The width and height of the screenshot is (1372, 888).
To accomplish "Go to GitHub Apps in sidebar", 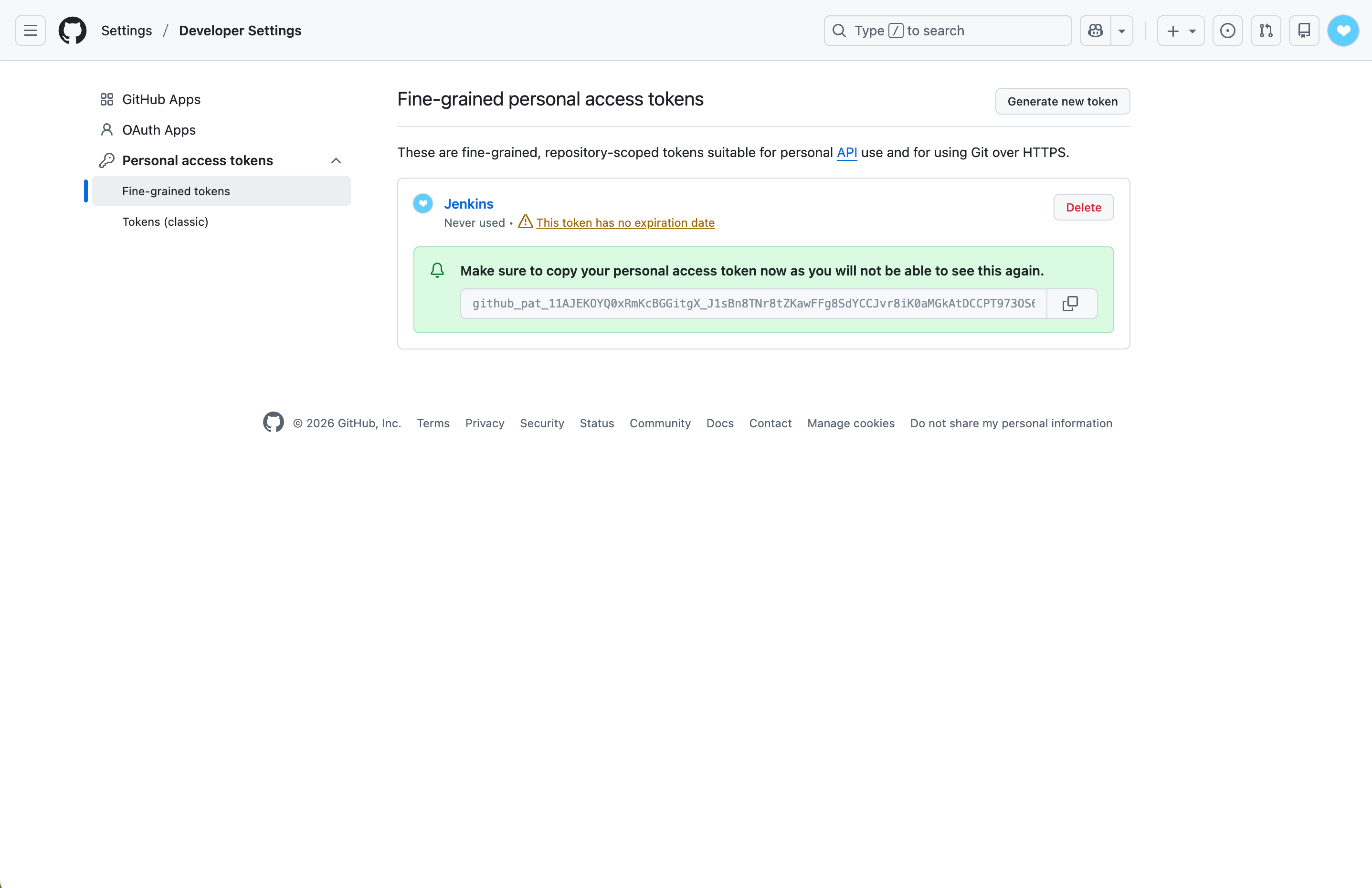I will pyautogui.click(x=161, y=99).
